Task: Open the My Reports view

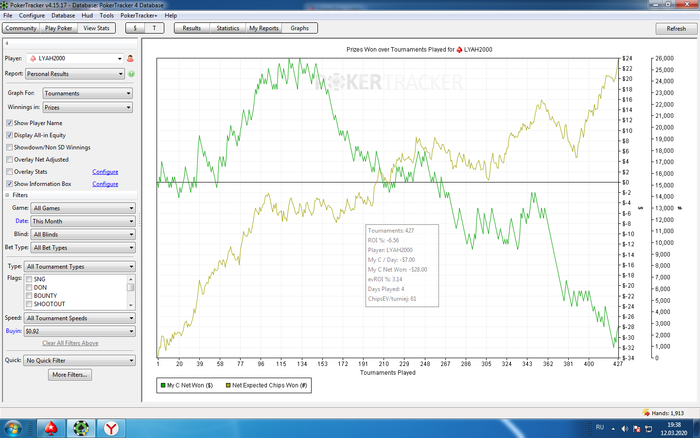Action: [x=264, y=28]
